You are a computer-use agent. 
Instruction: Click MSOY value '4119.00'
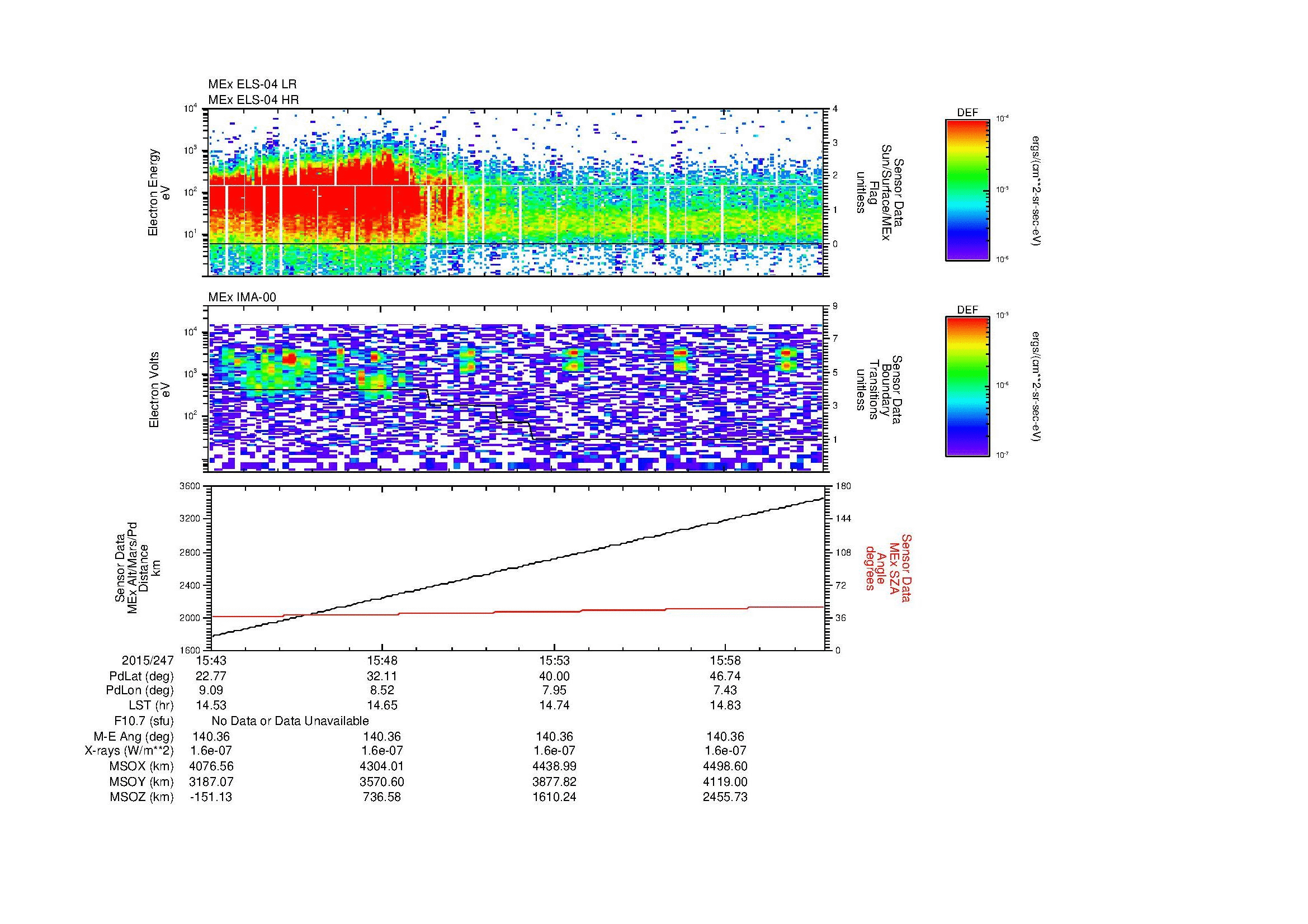[x=725, y=782]
